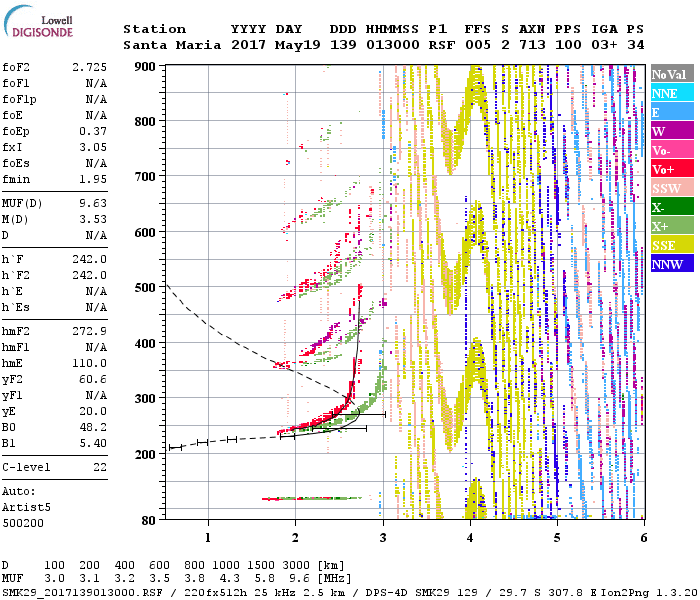Image resolution: width=700 pixels, height=600 pixels.
Task: Click the h`F2 label
Action: tap(16, 276)
